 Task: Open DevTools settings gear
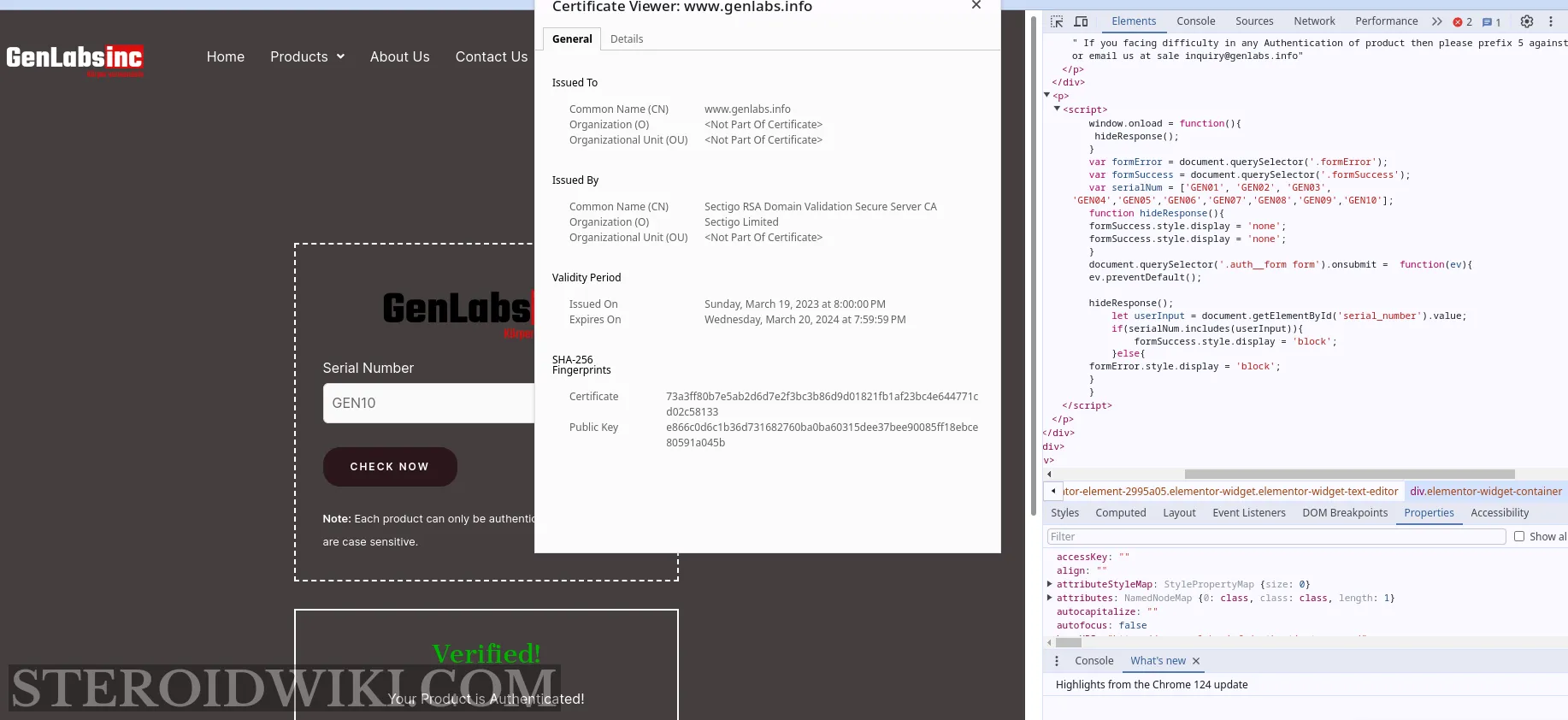pos(1527,21)
